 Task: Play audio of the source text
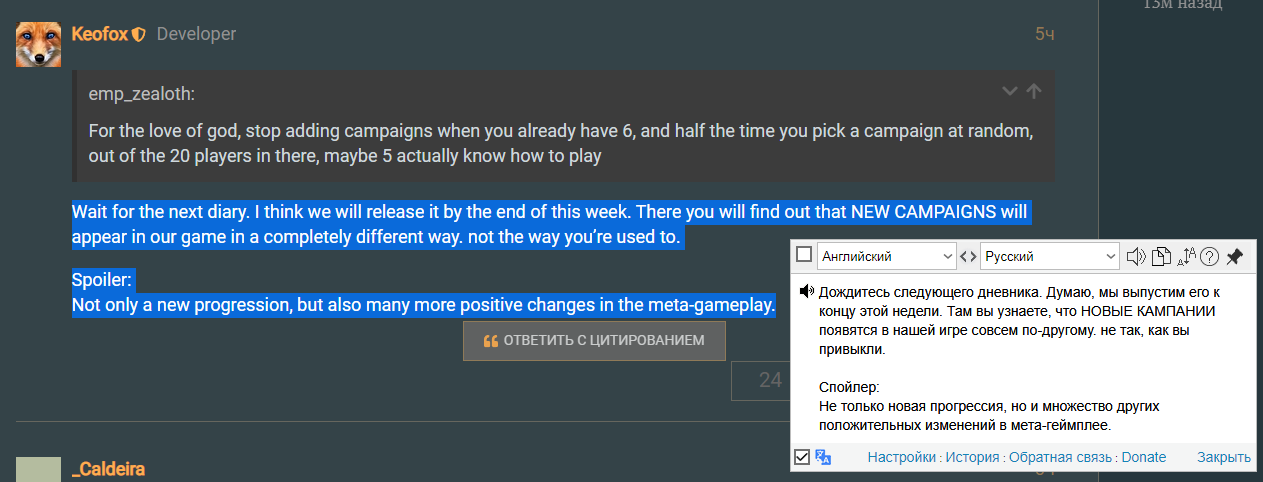(x=1136, y=257)
